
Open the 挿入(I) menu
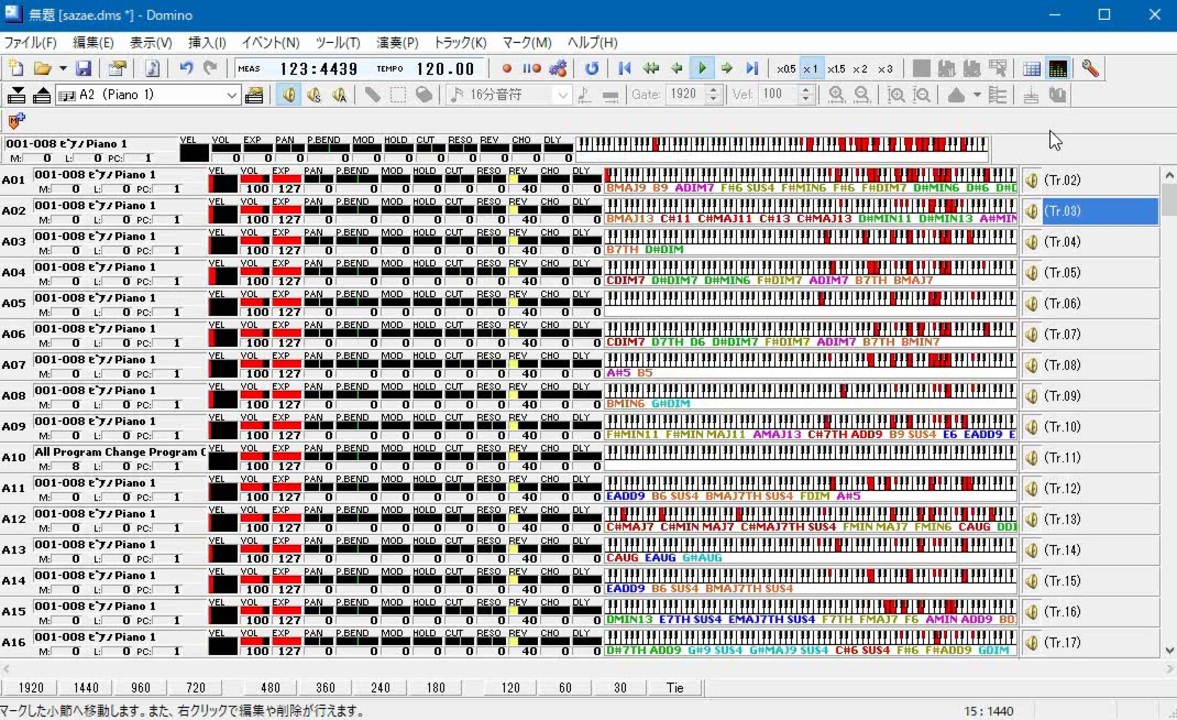tap(207, 43)
